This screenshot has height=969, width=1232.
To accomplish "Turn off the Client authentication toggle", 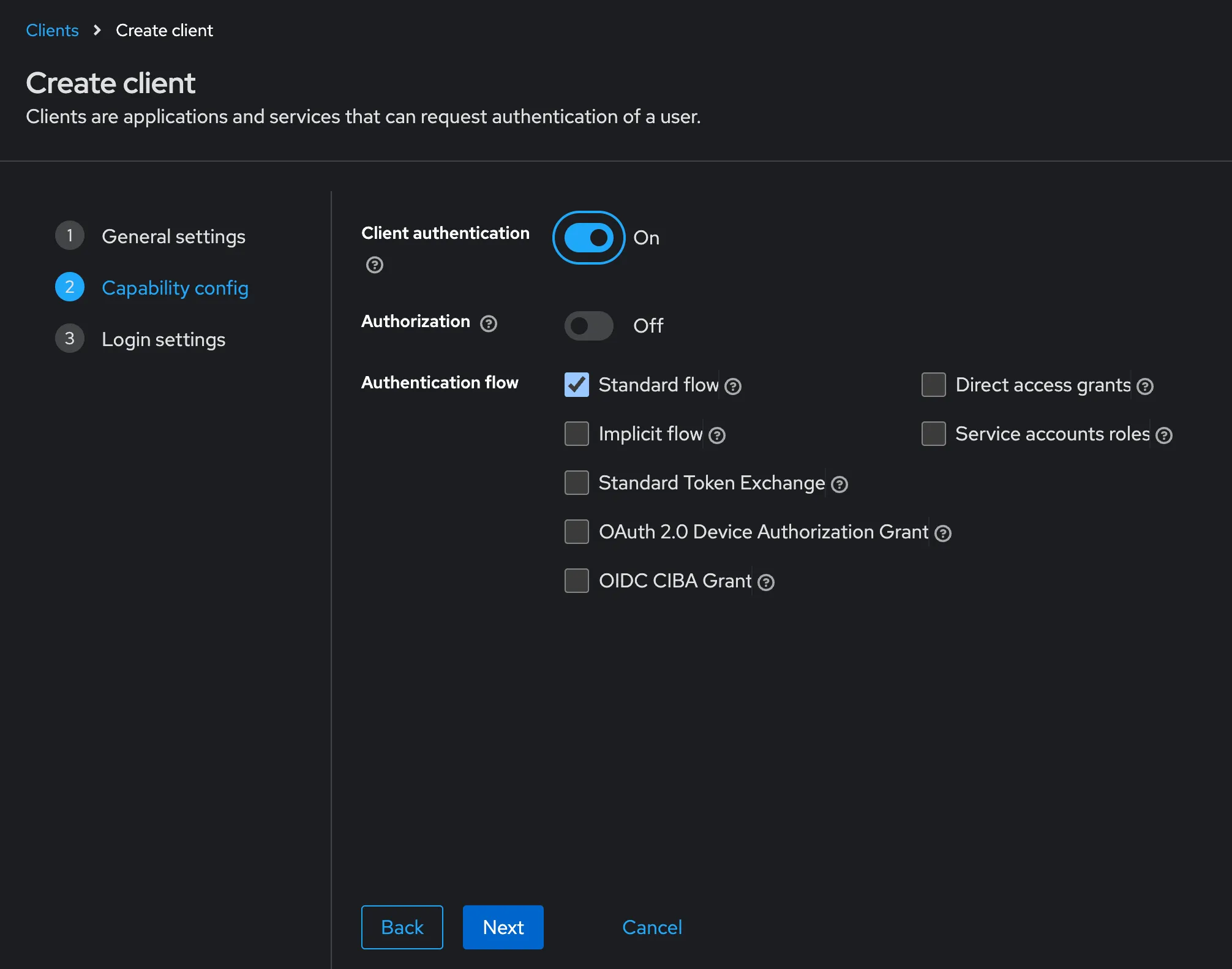I will point(588,238).
